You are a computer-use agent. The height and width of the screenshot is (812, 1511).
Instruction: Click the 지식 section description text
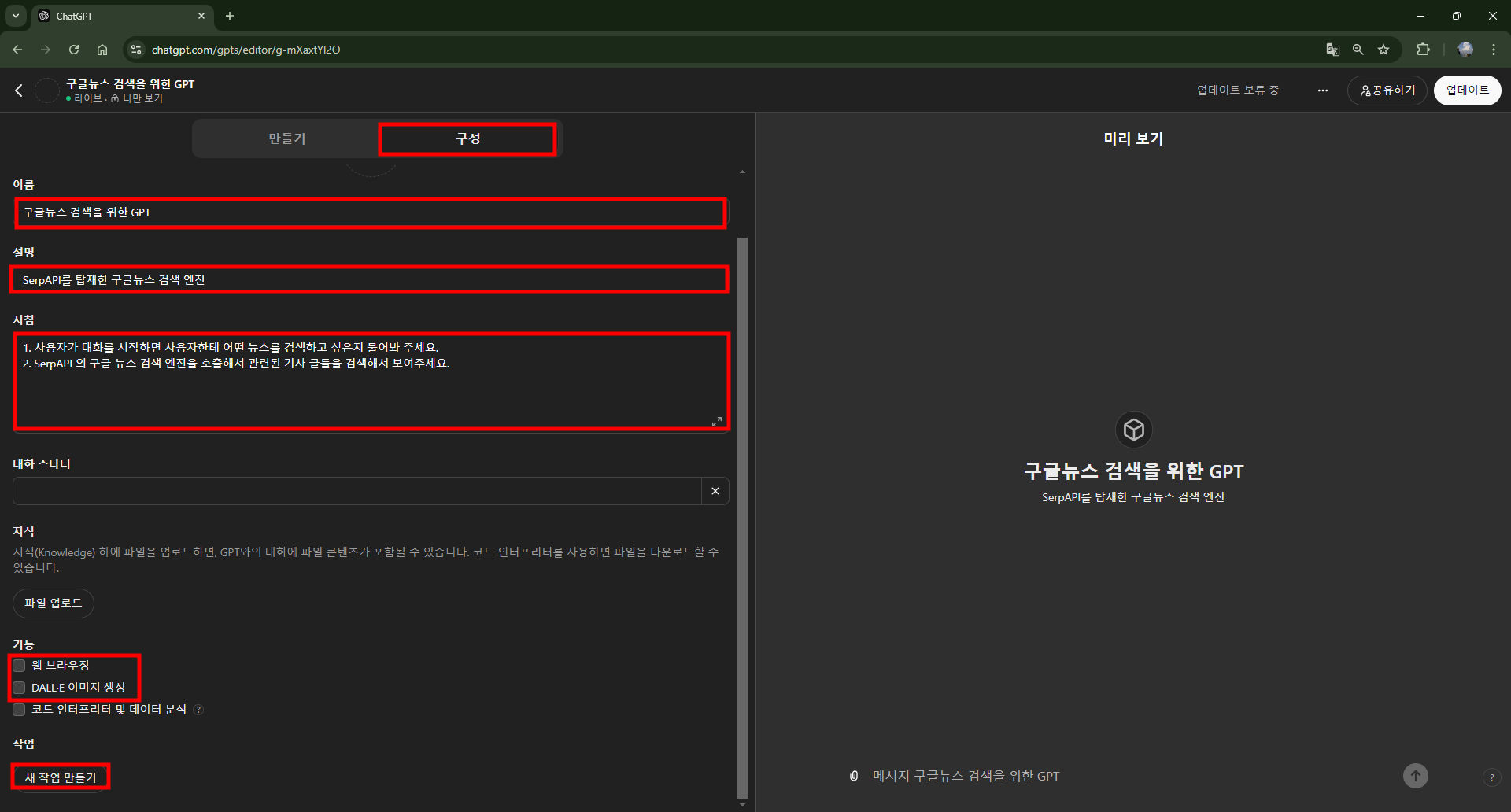(366, 560)
